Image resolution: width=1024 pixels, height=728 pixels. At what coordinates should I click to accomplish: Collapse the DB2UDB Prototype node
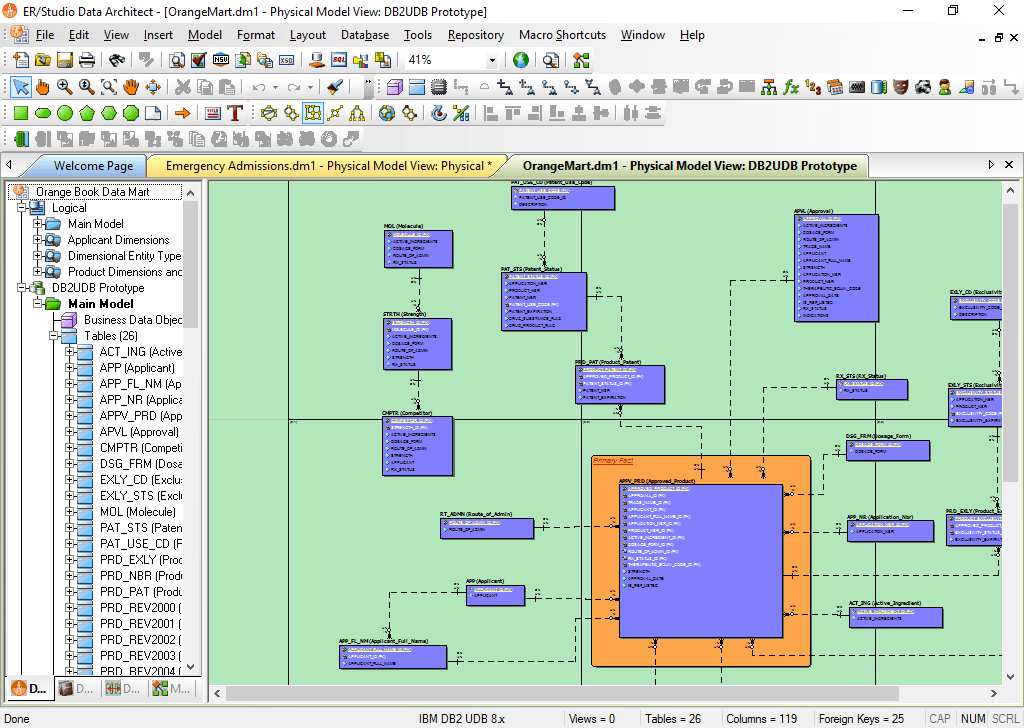click(22, 288)
